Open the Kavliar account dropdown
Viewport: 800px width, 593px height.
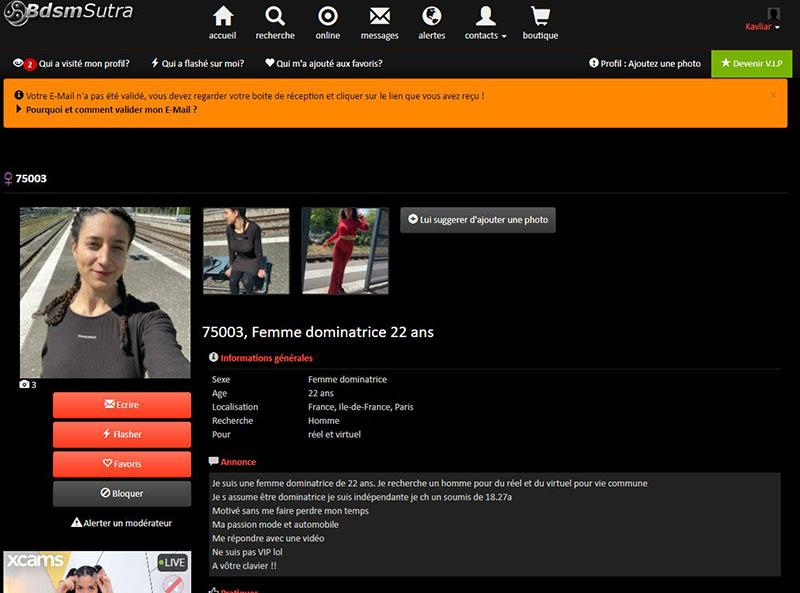click(762, 27)
